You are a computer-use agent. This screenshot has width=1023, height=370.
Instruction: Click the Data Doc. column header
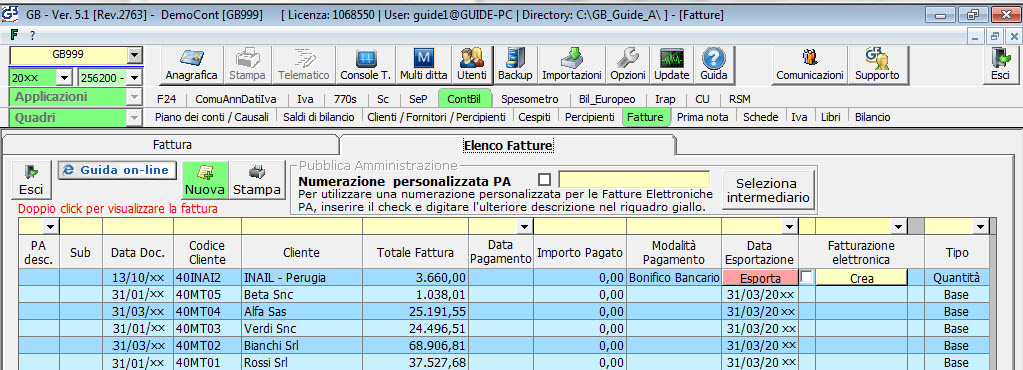(x=138, y=252)
